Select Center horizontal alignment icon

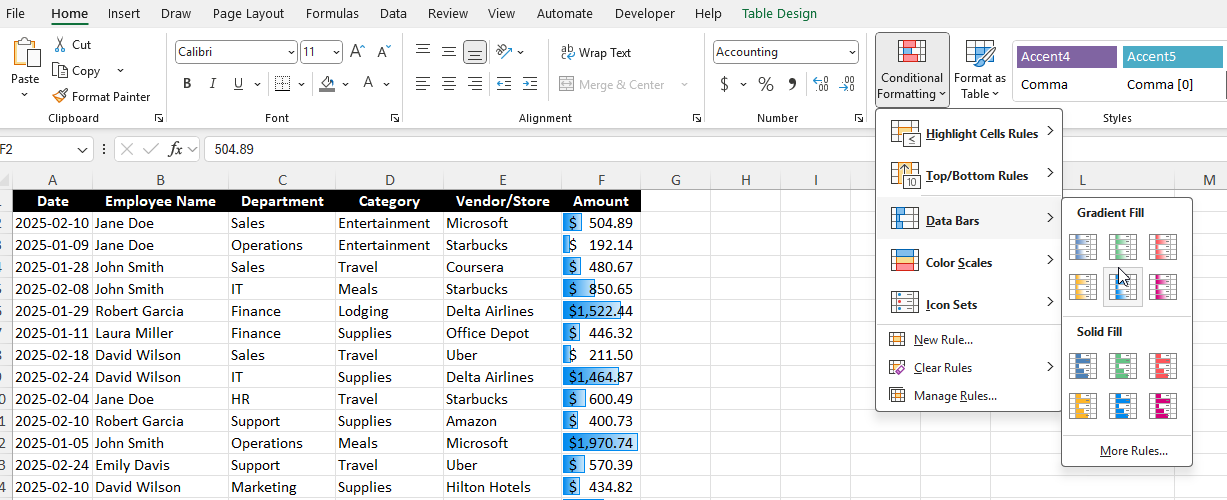[449, 84]
